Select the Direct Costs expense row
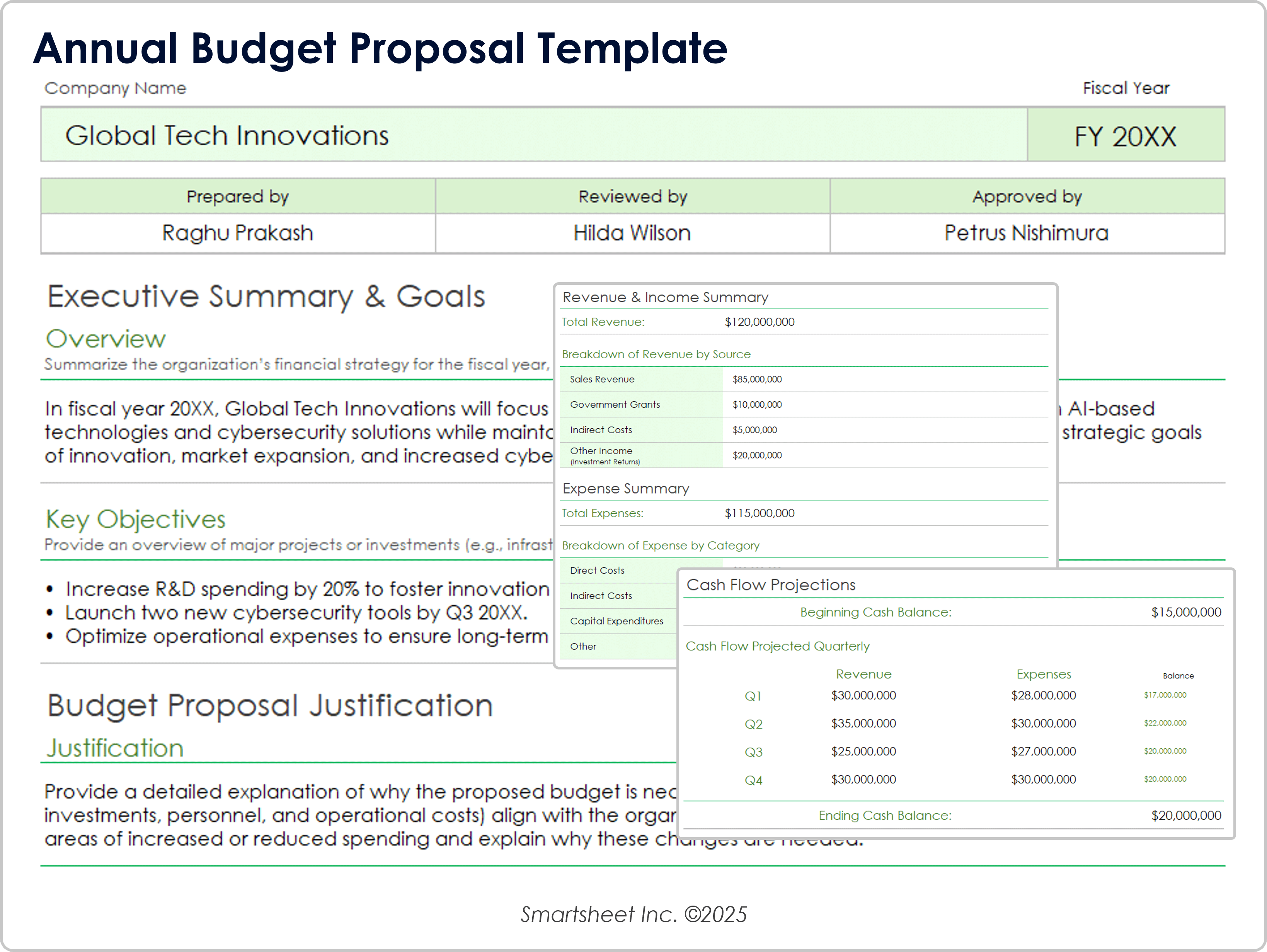 coord(618,571)
